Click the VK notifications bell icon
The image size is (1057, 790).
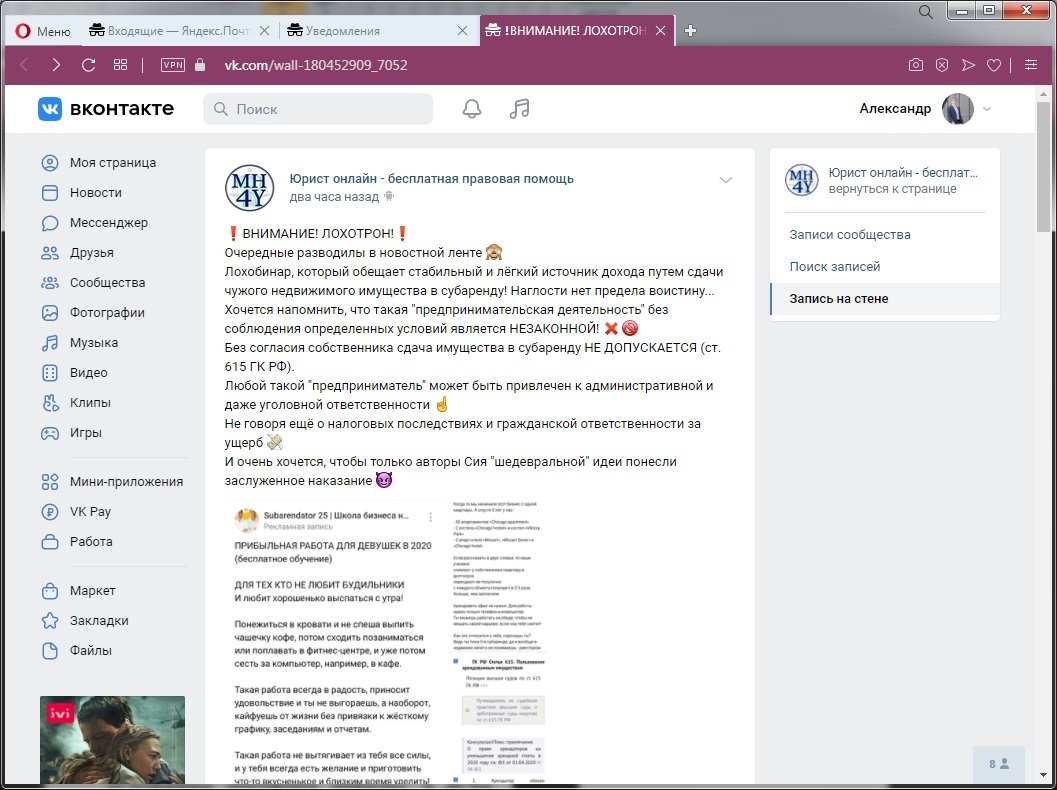pos(472,109)
